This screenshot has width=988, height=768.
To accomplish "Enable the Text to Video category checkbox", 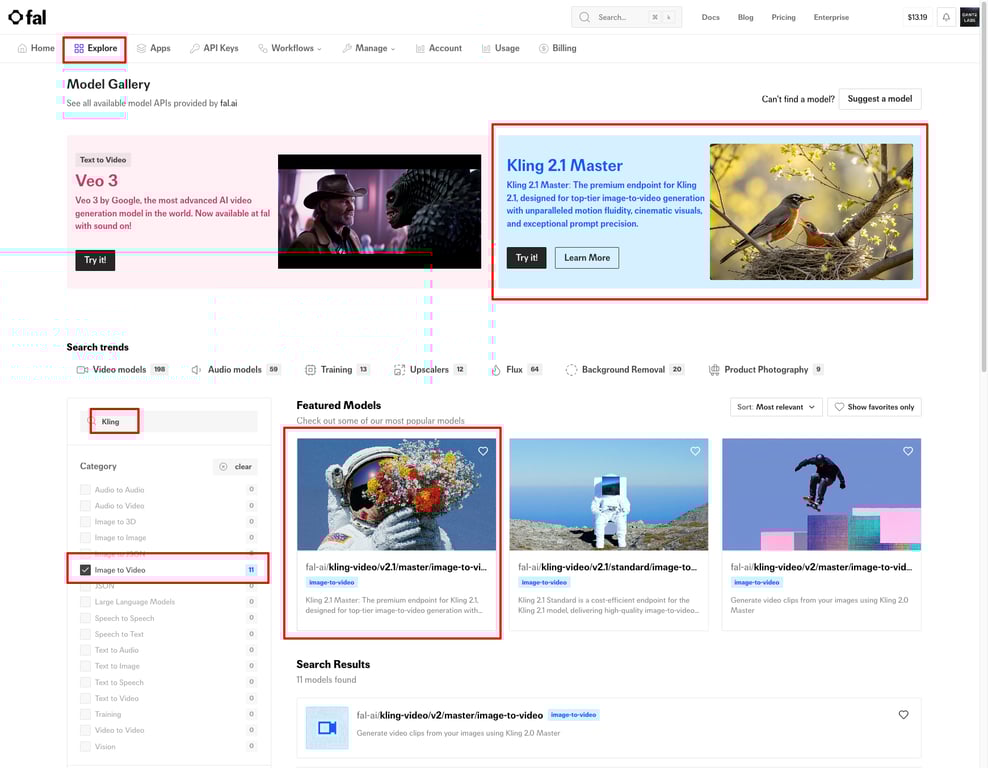I will point(86,698).
